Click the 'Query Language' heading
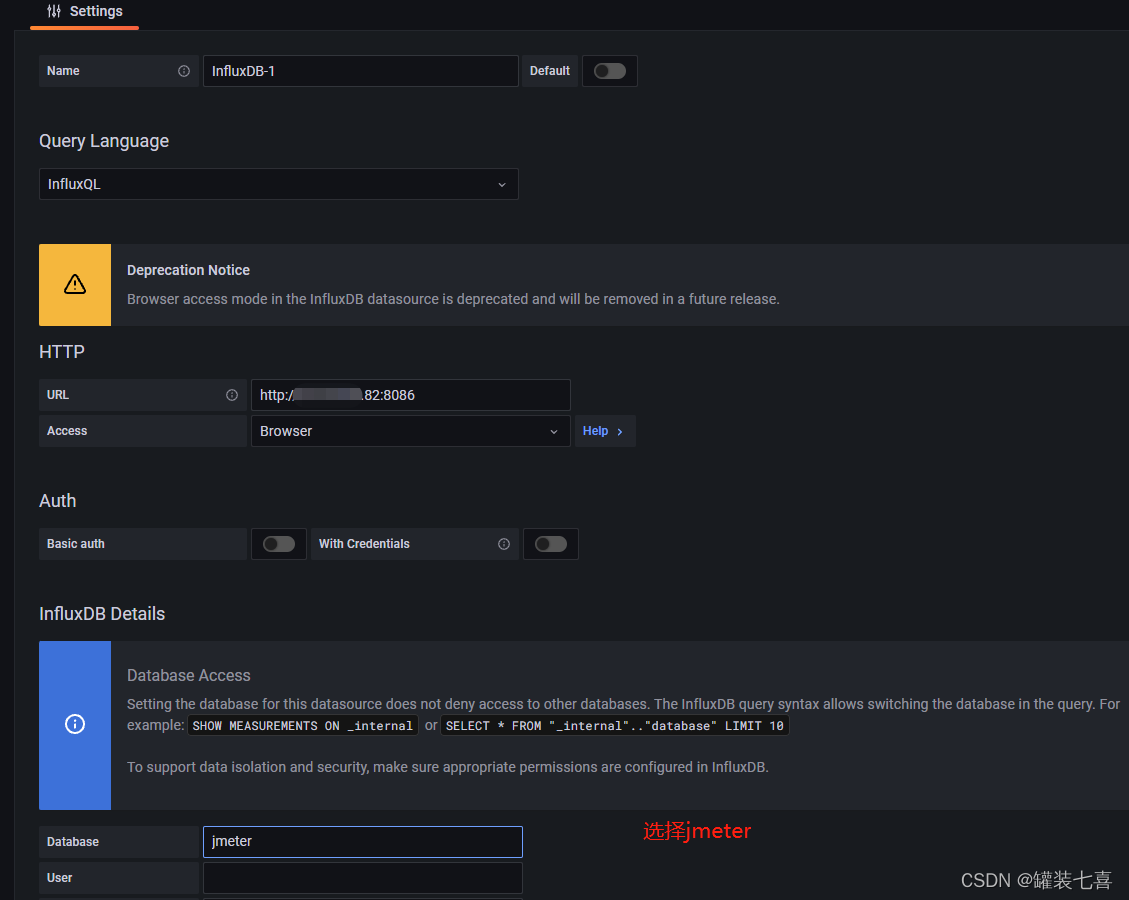This screenshot has height=900, width=1129. click(104, 141)
